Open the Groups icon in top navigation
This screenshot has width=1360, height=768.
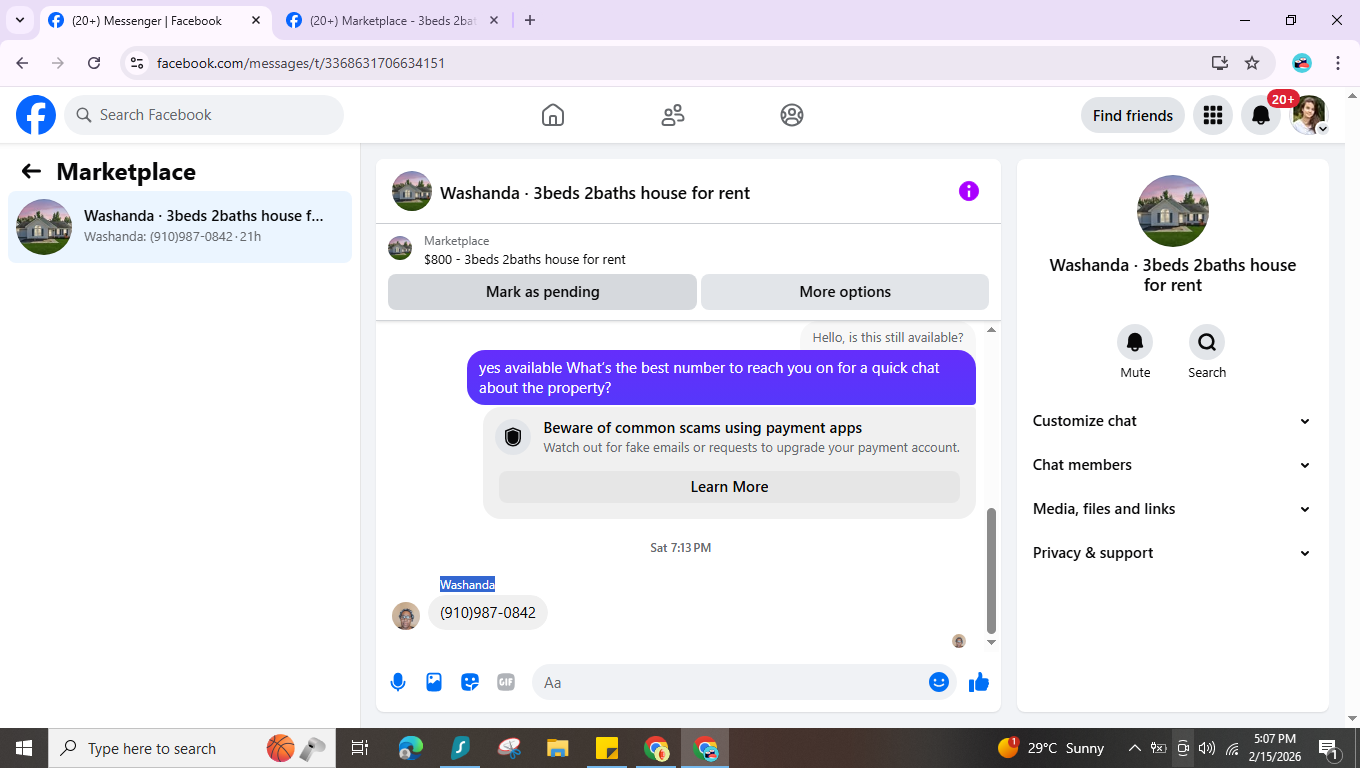point(792,115)
